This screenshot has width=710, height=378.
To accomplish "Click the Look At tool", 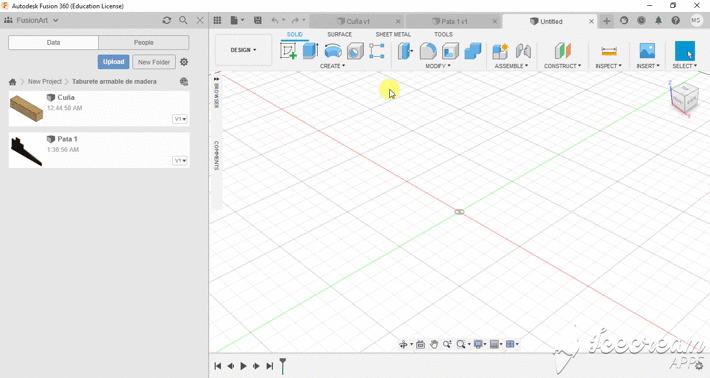I will 420,345.
